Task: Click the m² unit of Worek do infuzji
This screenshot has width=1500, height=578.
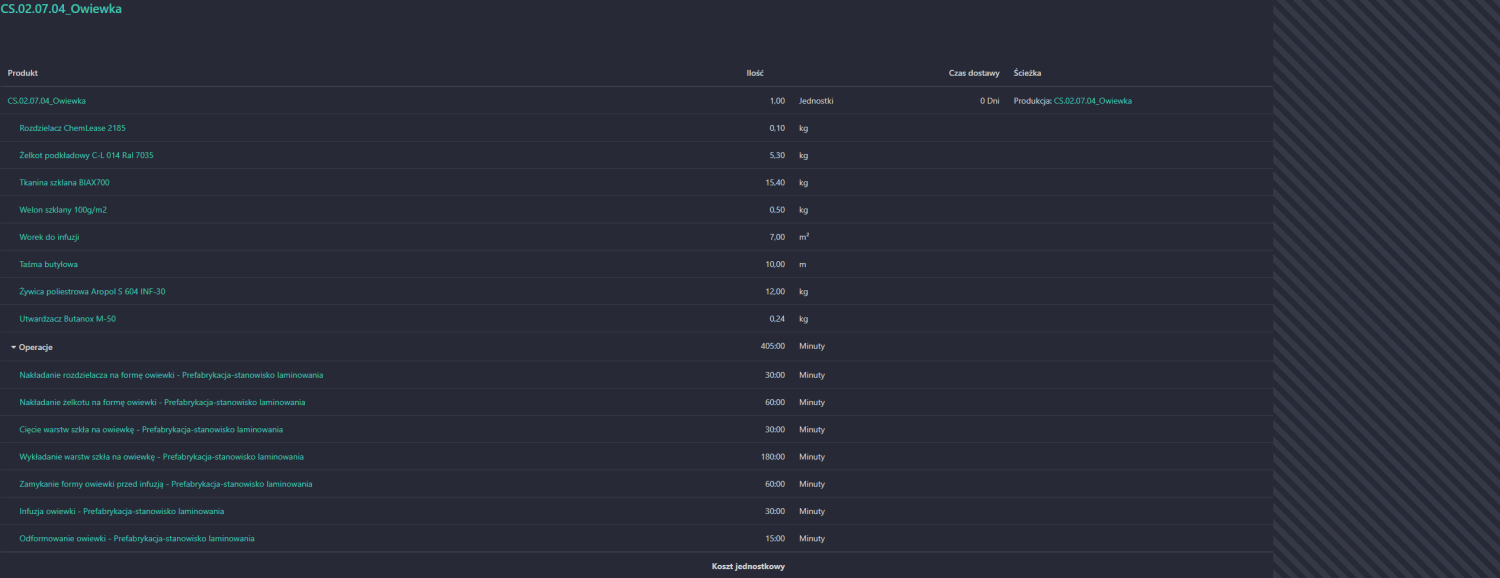Action: tap(804, 237)
